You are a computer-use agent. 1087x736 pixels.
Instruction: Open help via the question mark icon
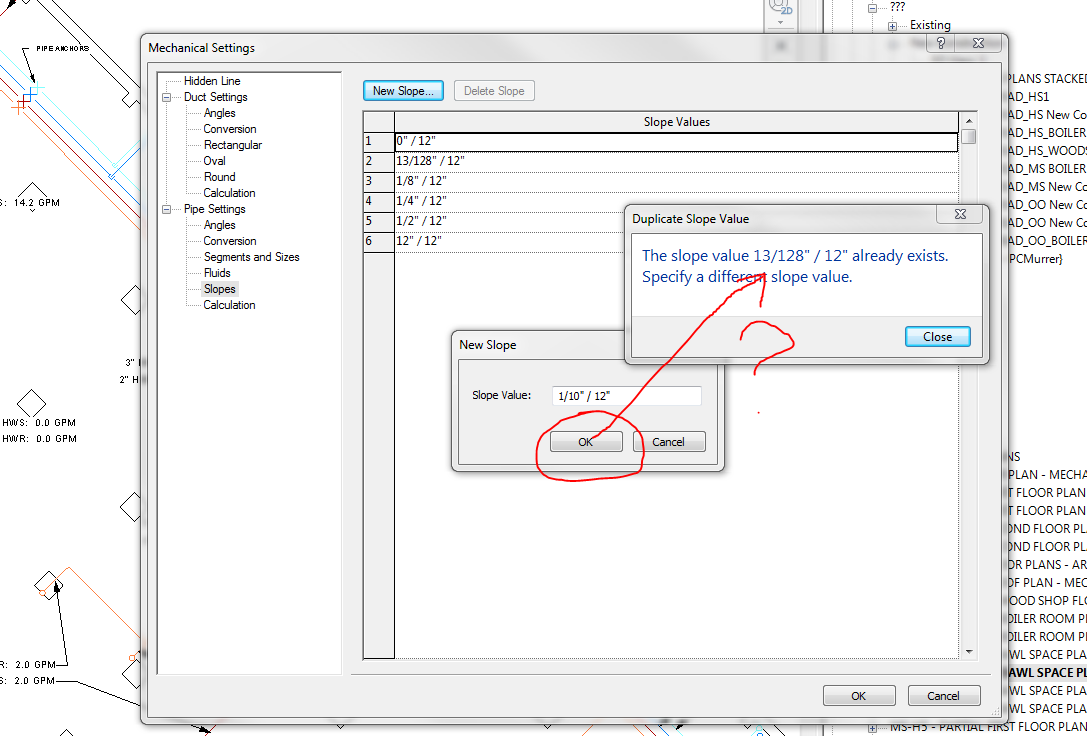coord(940,43)
